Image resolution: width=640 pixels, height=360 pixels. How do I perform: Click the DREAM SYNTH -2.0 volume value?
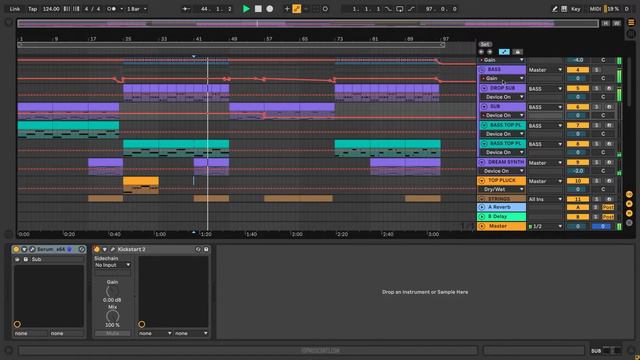578,171
